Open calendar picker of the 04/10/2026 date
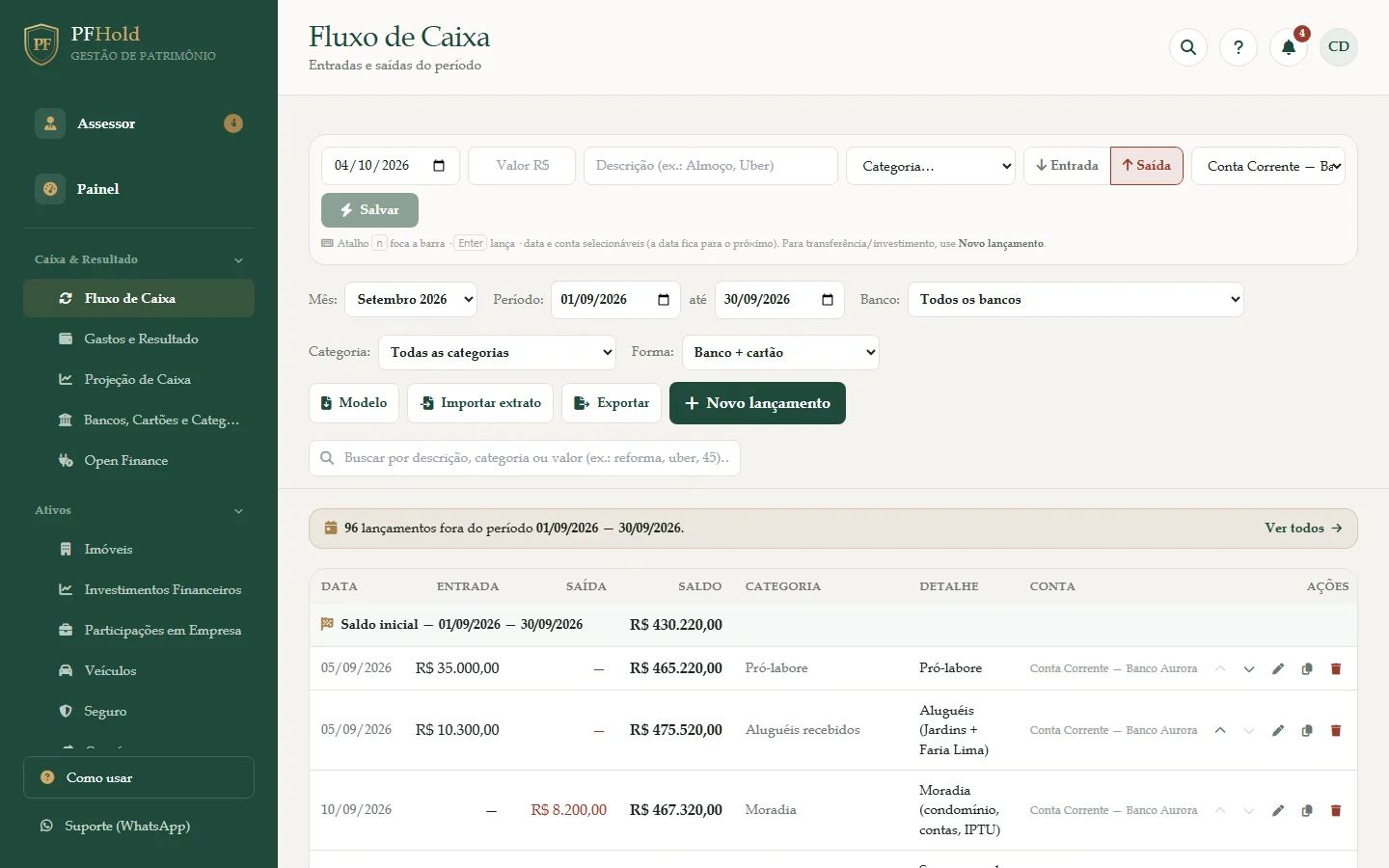The width and height of the screenshot is (1389, 868). [439, 166]
